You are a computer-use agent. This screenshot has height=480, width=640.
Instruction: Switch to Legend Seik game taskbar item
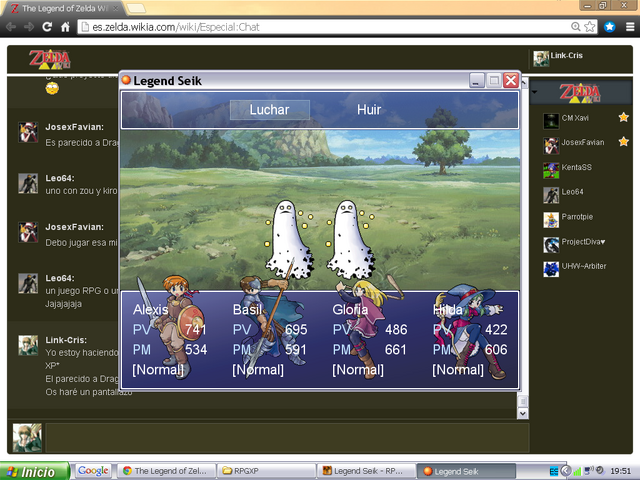(466, 471)
